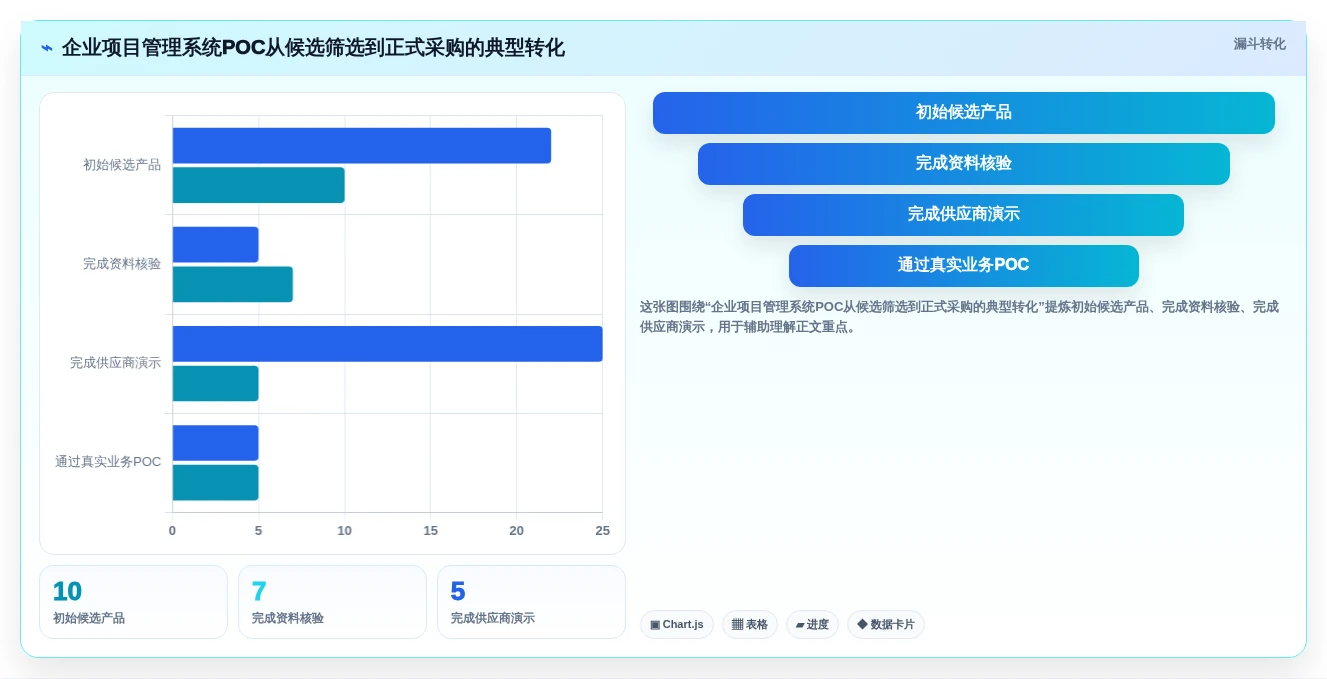Open the stat card showing 10
Screen dimensions: 1327x679
[x=133, y=602]
